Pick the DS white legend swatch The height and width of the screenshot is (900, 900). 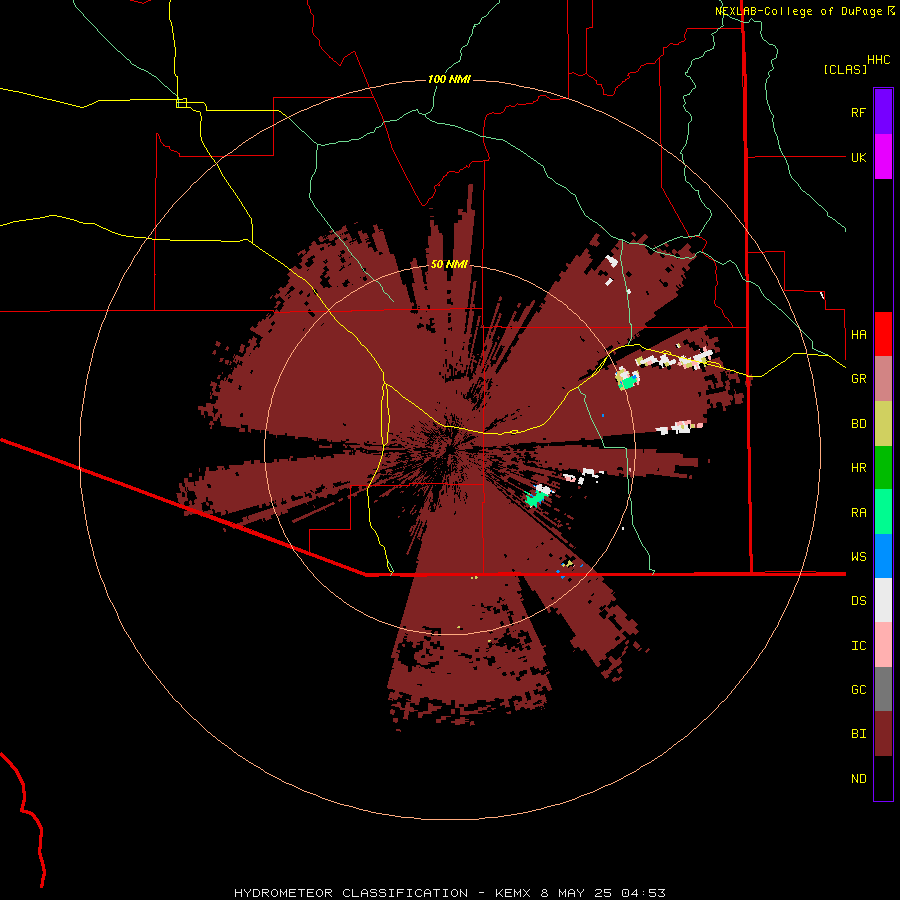(x=883, y=600)
